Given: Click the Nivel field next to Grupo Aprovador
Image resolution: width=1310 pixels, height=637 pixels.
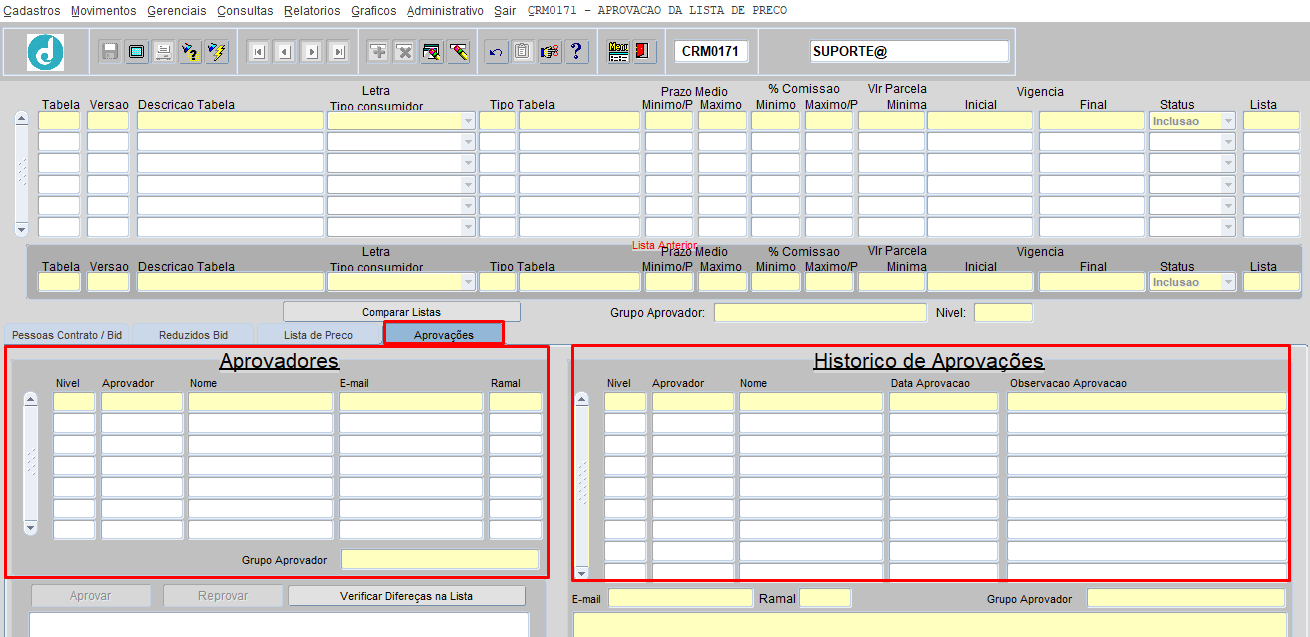Looking at the screenshot, I should [x=1003, y=313].
